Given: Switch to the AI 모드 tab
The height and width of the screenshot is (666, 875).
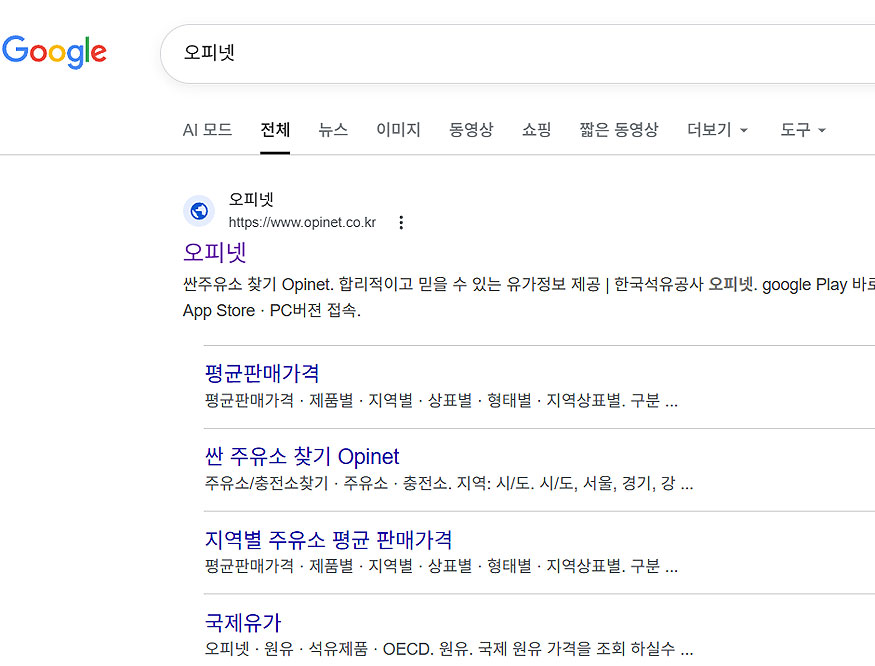Looking at the screenshot, I should 207,130.
